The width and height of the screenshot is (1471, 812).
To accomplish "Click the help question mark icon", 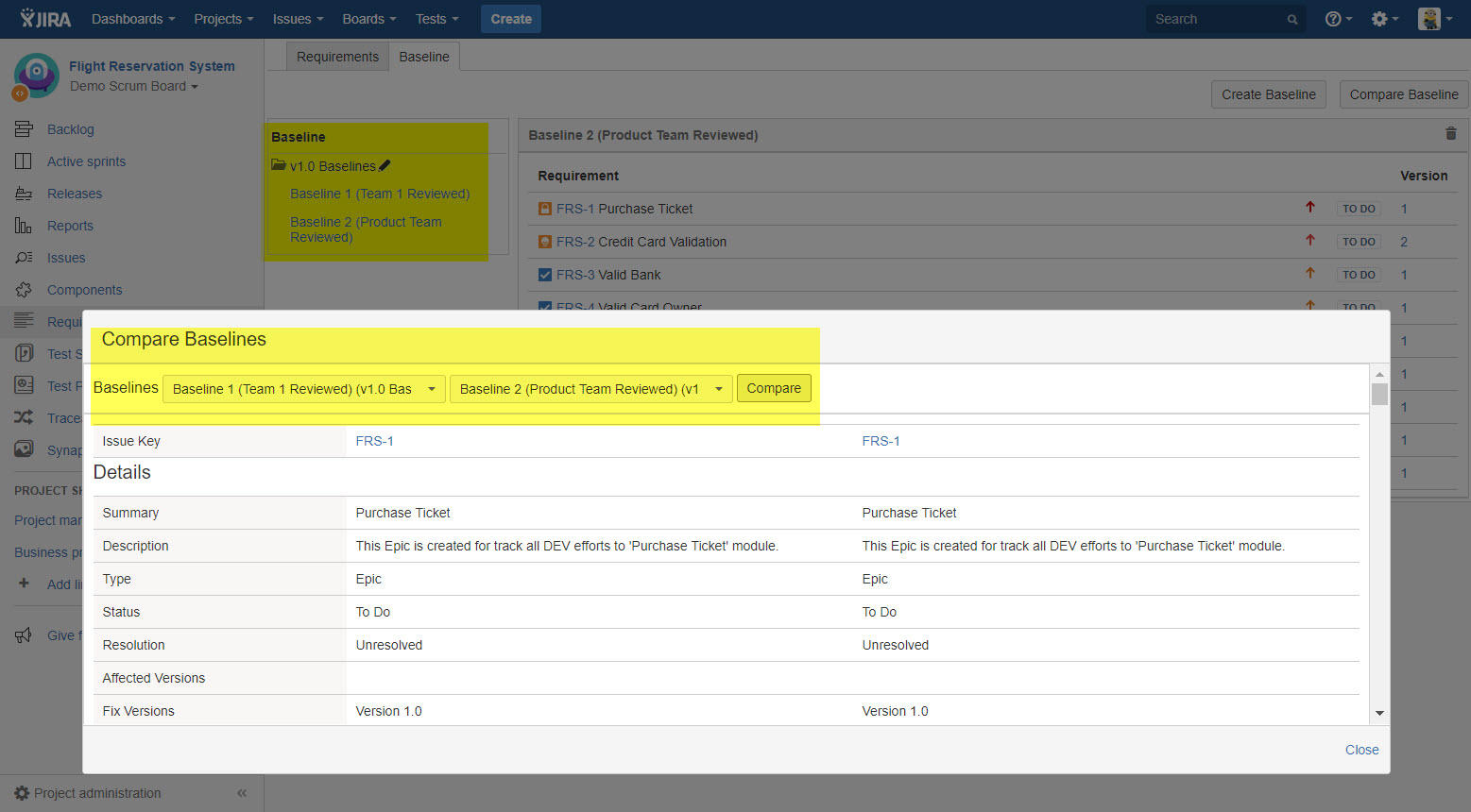I will point(1332,18).
